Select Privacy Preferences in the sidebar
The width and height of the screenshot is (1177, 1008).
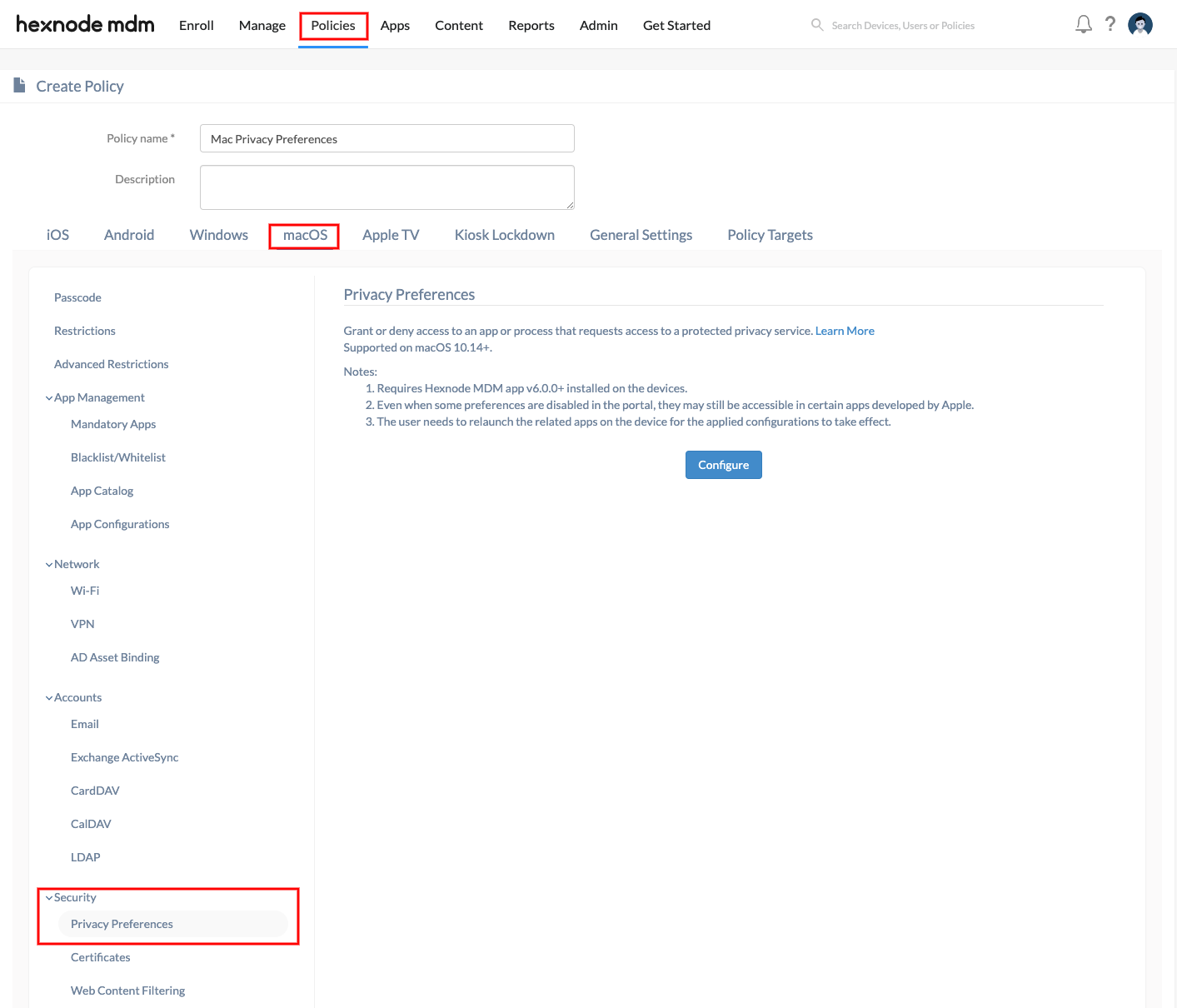[173, 924]
